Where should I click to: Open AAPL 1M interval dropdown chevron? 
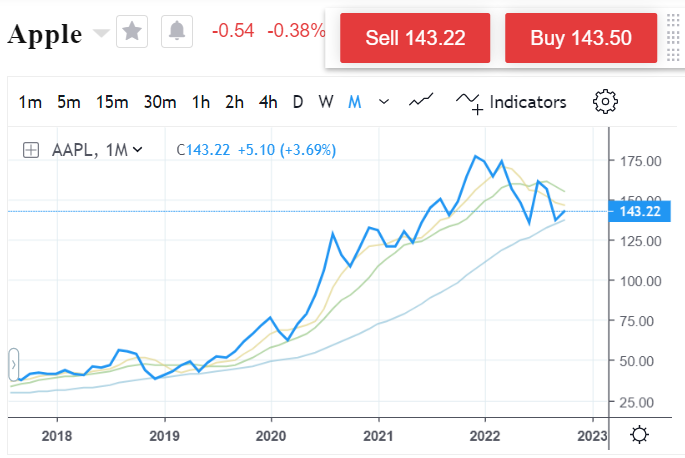pyautogui.click(x=138, y=150)
